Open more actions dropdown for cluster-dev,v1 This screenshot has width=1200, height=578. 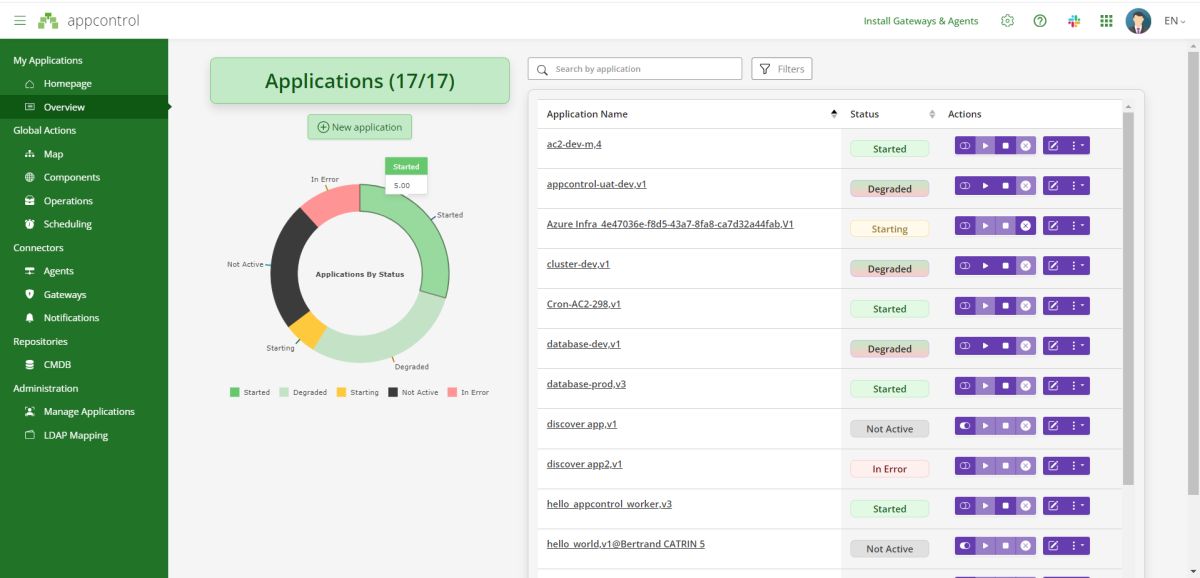[1077, 266]
